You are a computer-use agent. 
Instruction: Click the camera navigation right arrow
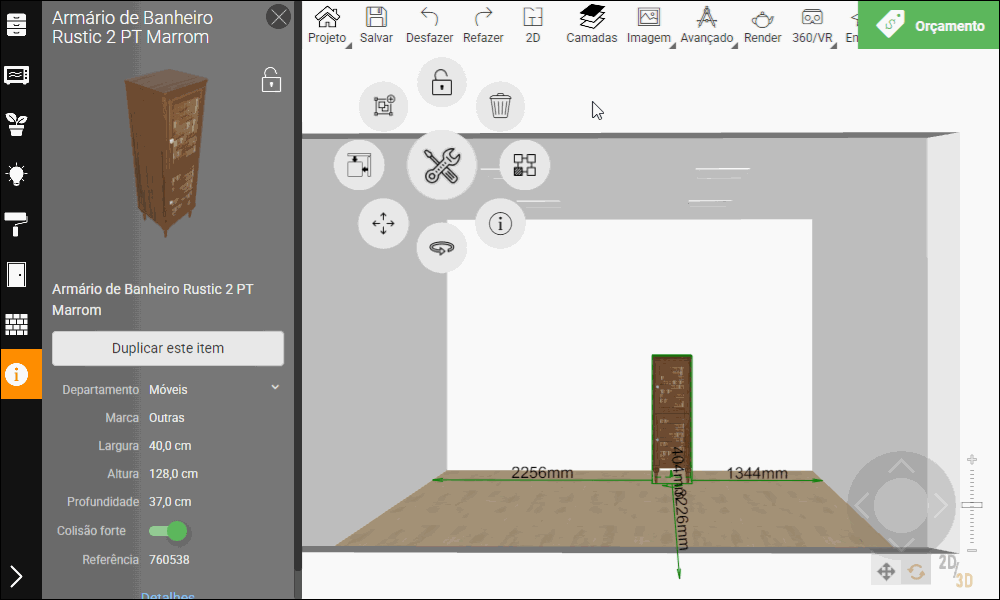tap(940, 505)
